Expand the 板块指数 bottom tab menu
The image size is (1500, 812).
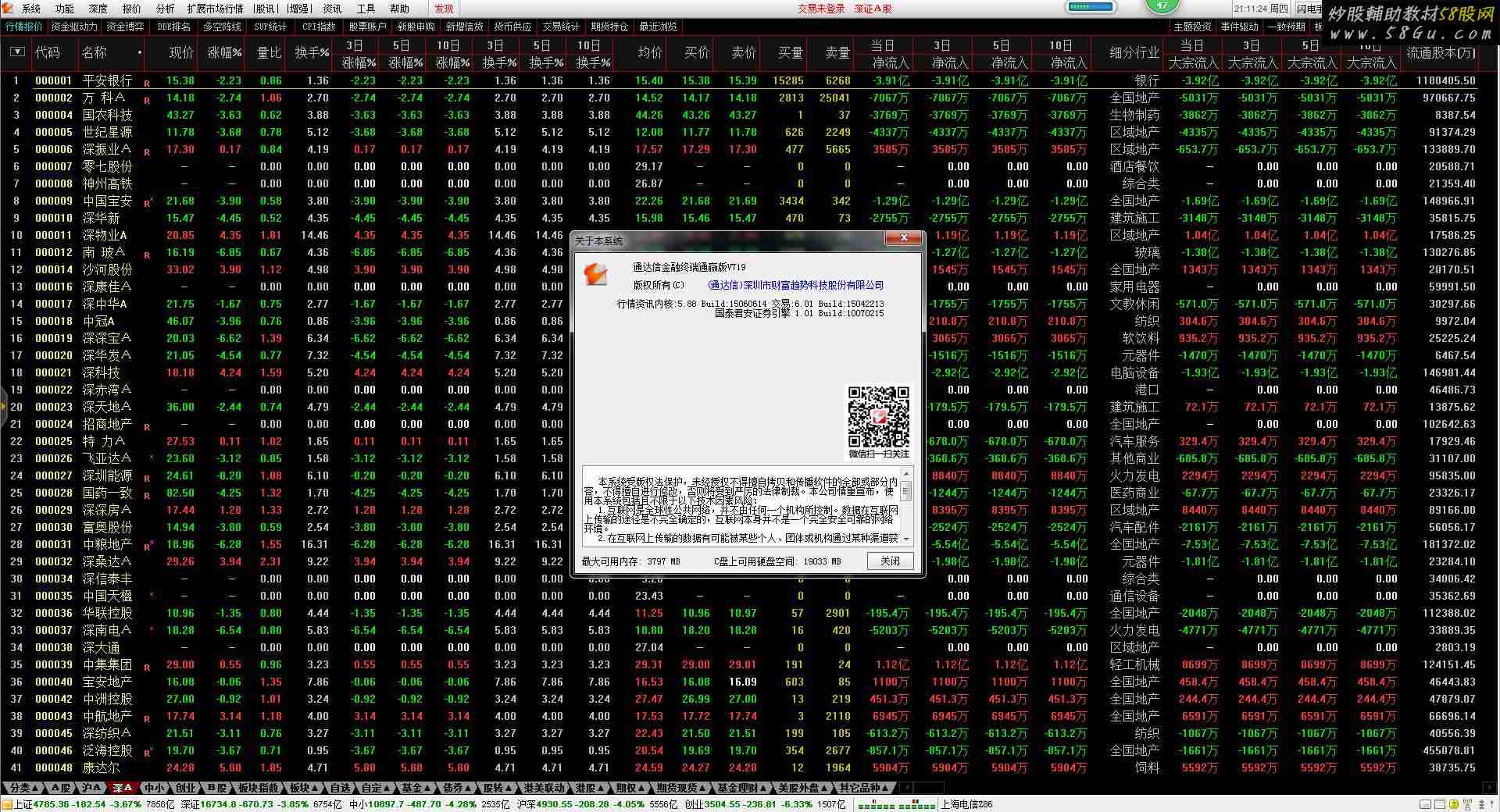259,788
